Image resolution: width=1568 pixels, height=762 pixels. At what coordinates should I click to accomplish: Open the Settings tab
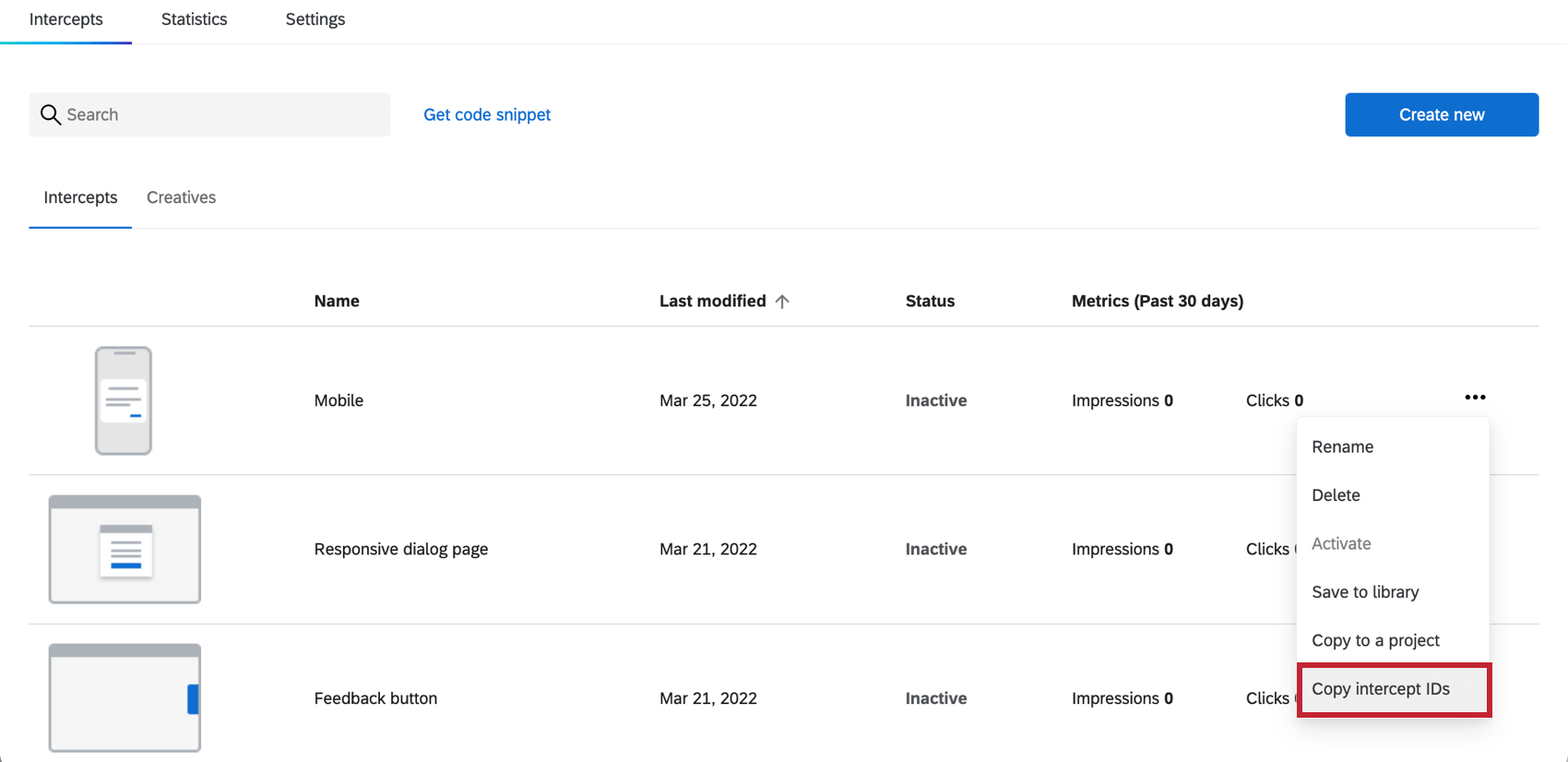pos(315,18)
